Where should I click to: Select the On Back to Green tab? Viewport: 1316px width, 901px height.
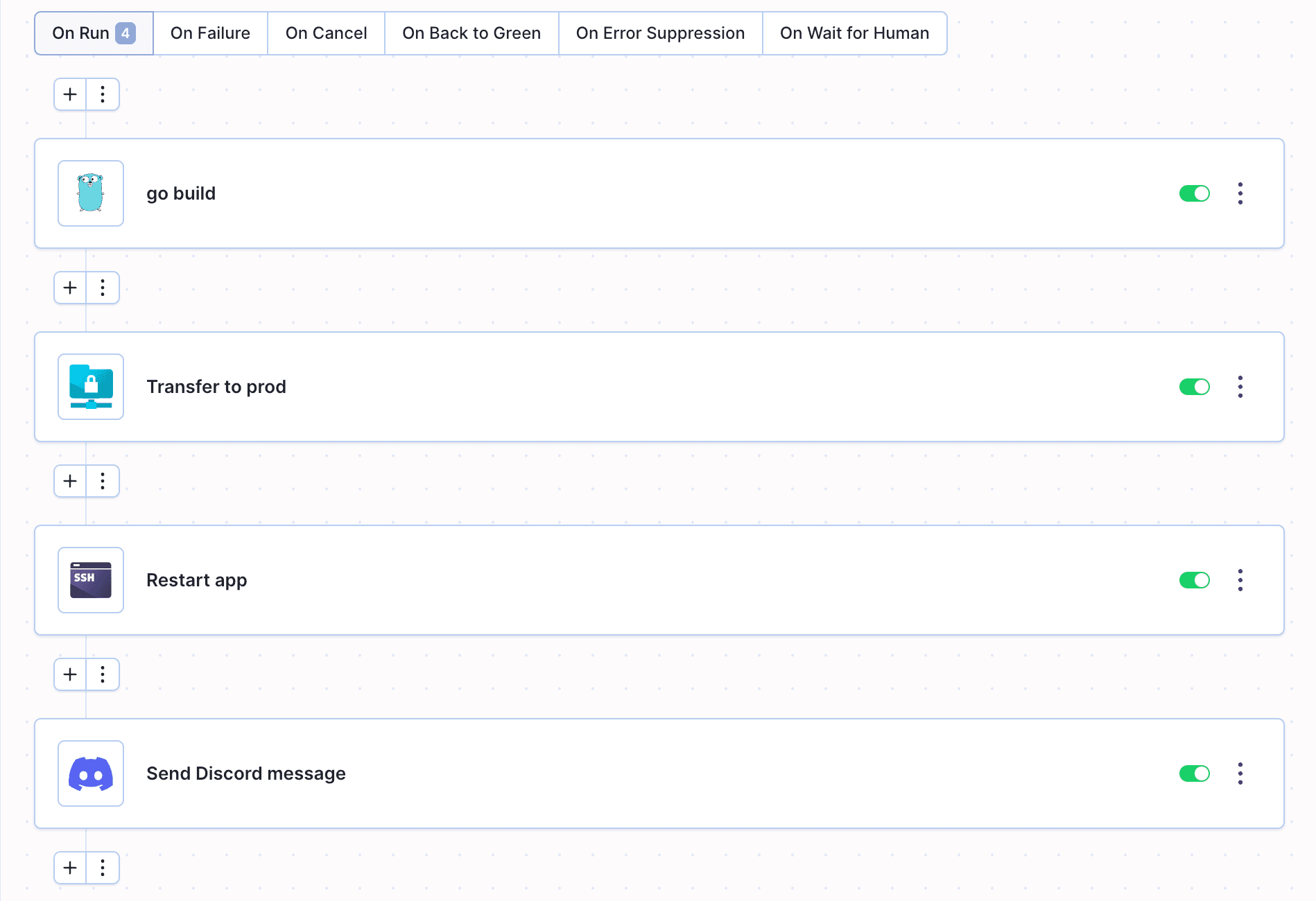click(x=471, y=33)
